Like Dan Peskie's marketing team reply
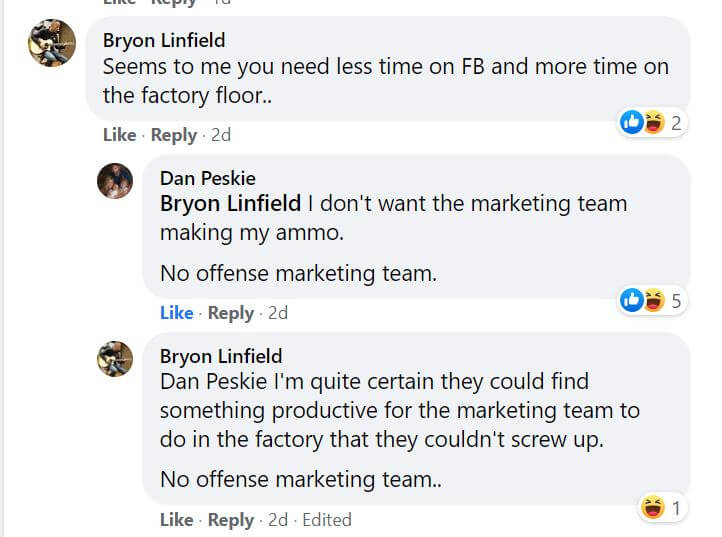722x537 pixels. tap(176, 313)
